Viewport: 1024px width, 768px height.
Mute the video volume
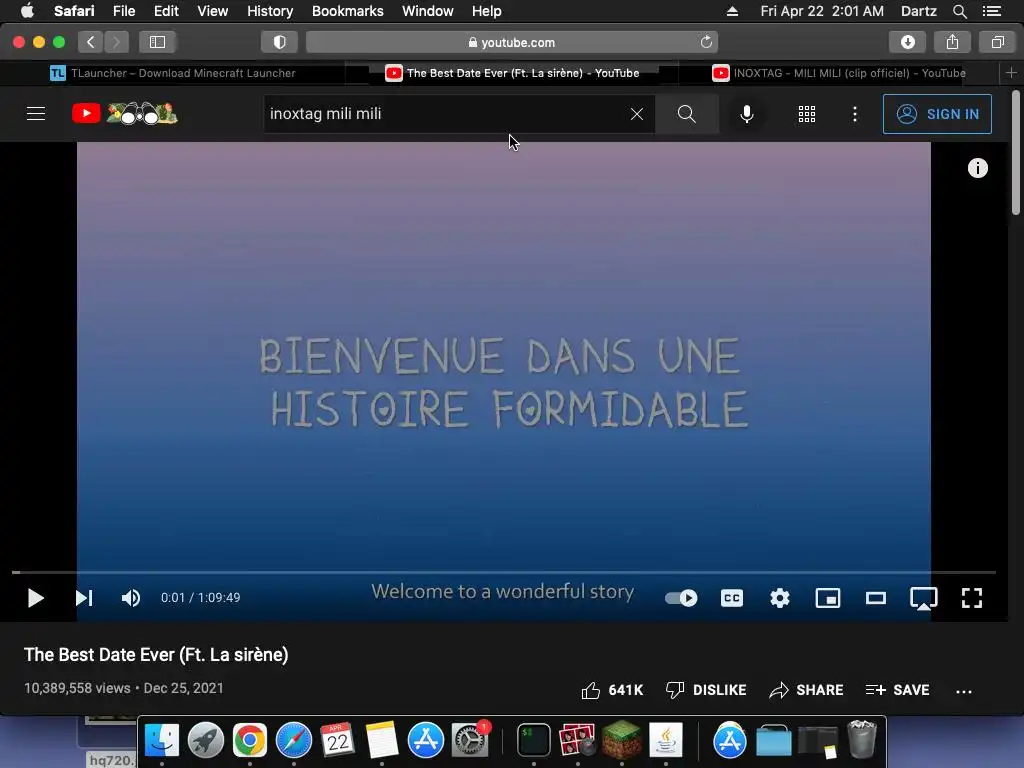[x=131, y=598]
